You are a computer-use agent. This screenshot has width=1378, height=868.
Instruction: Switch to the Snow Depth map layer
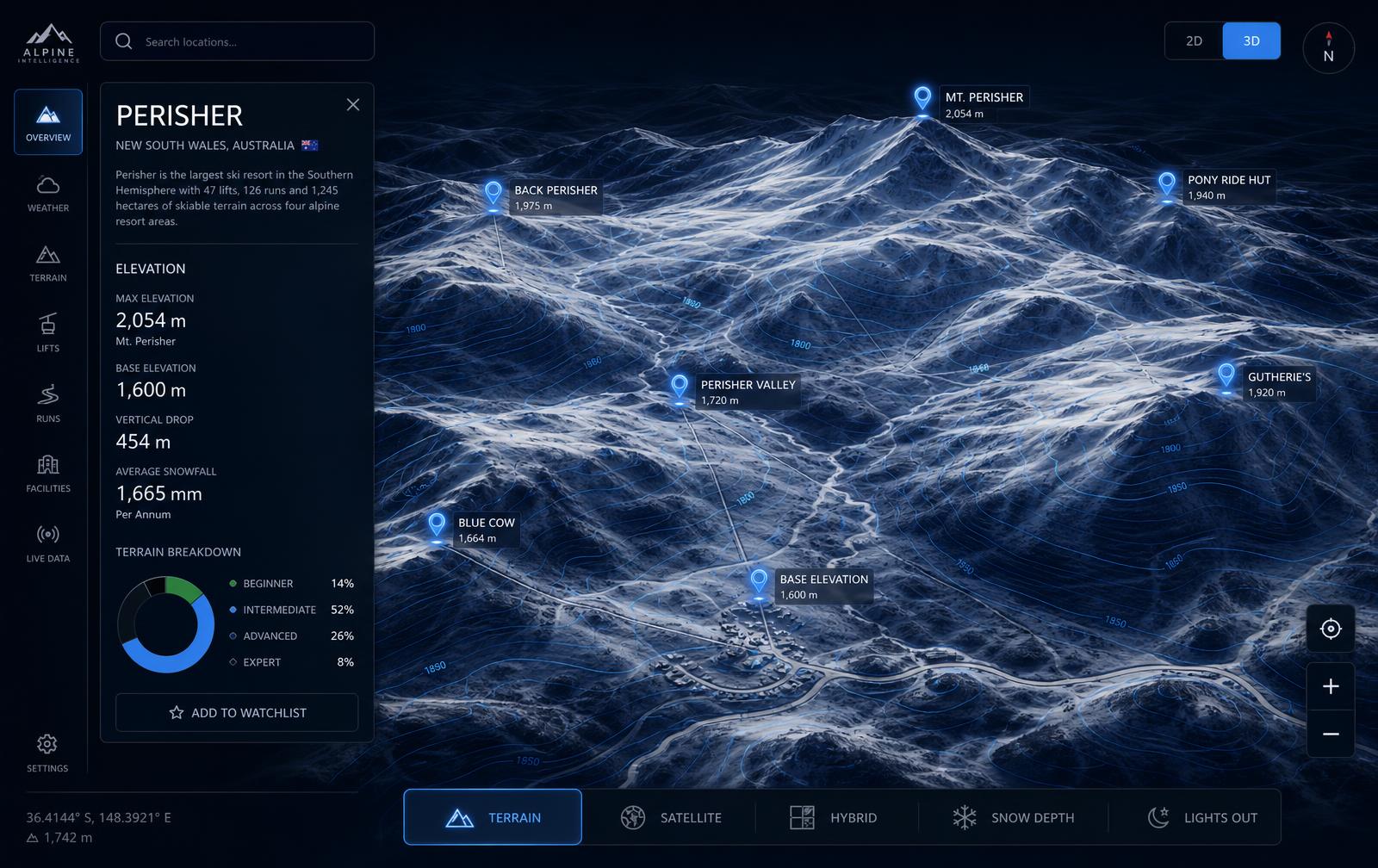pos(1014,817)
